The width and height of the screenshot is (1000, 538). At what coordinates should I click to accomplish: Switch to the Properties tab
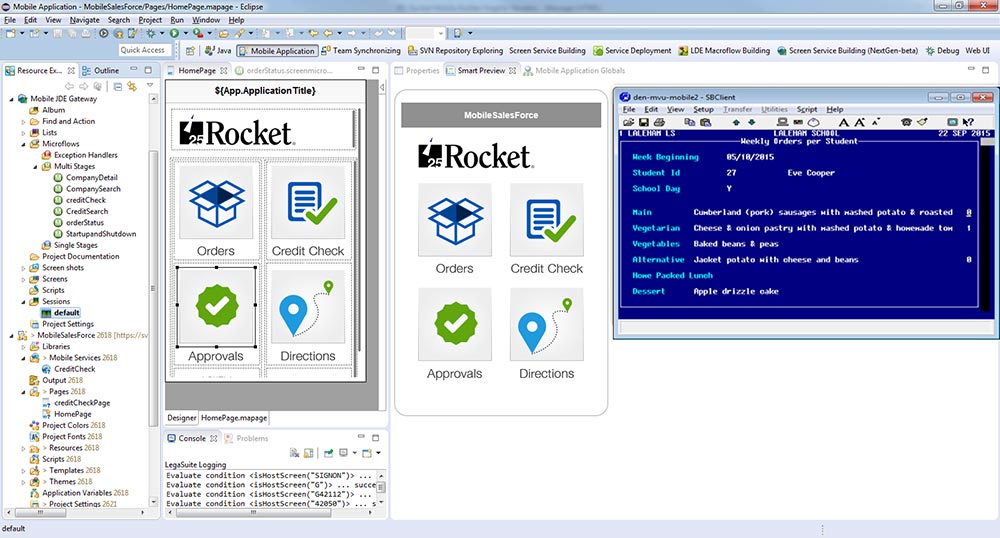pyautogui.click(x=417, y=71)
